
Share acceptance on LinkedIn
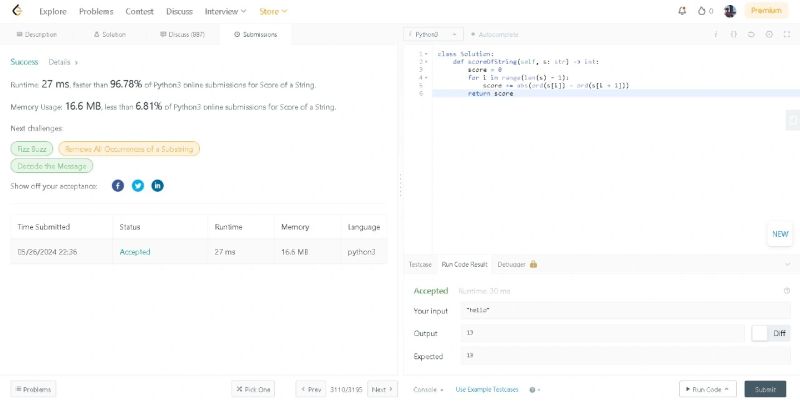click(157, 186)
